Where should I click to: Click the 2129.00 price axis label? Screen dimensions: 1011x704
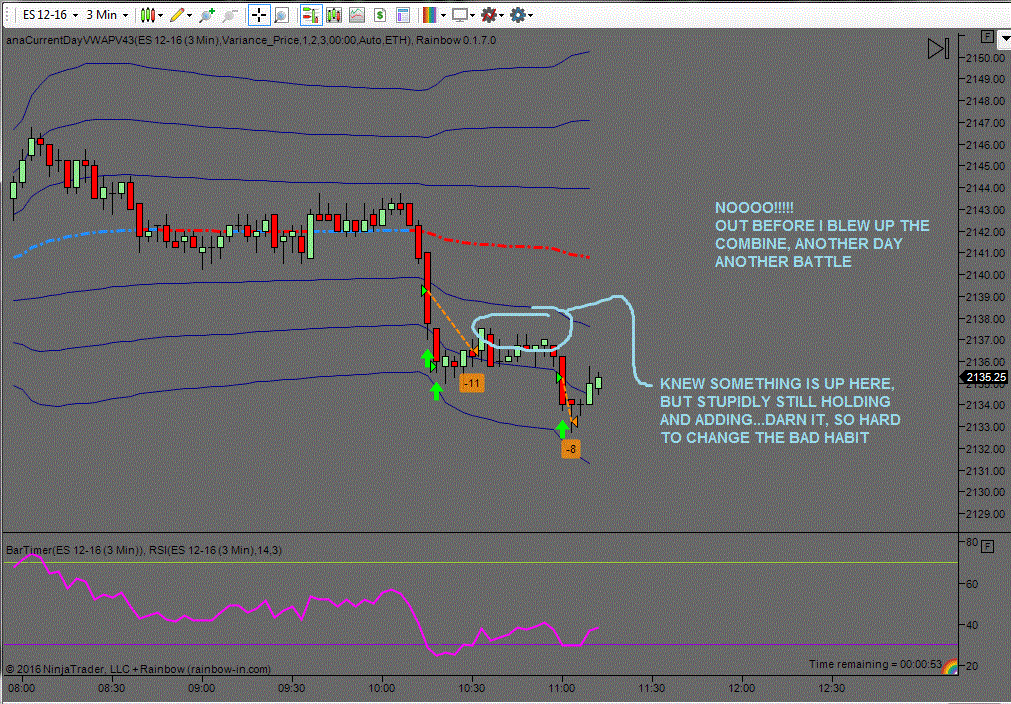(986, 514)
